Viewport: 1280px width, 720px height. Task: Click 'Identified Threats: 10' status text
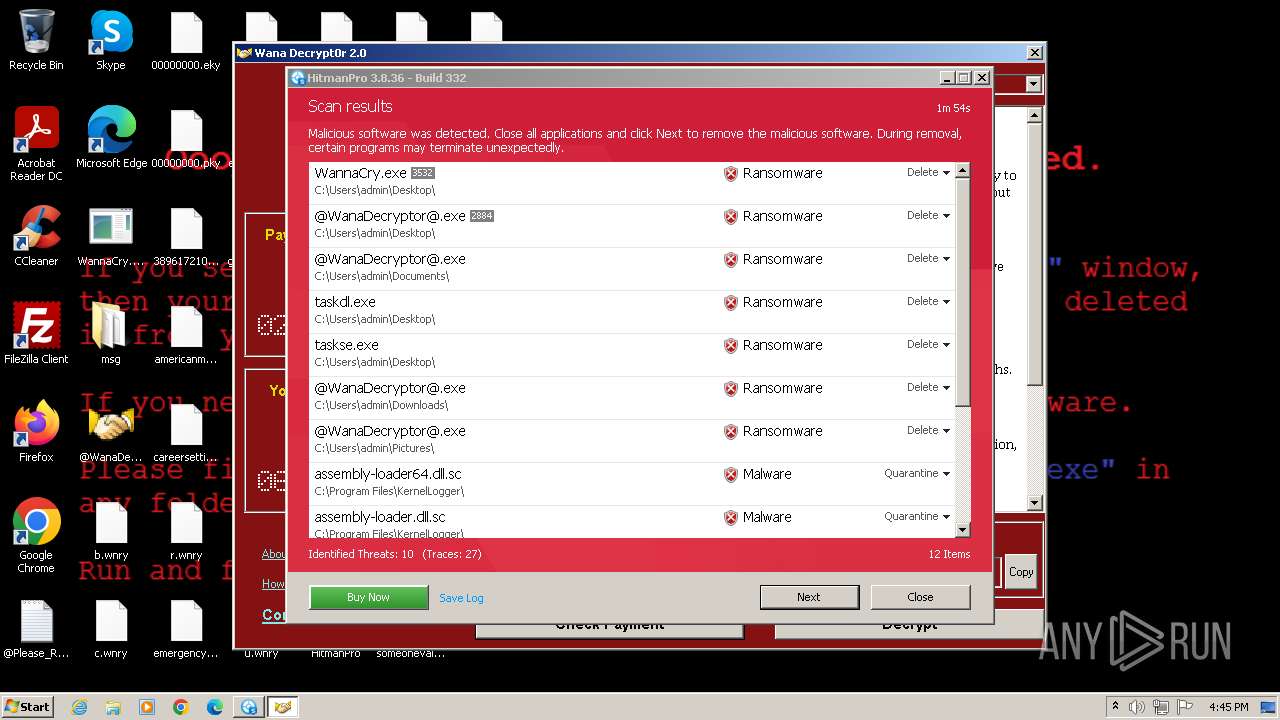(x=360, y=554)
